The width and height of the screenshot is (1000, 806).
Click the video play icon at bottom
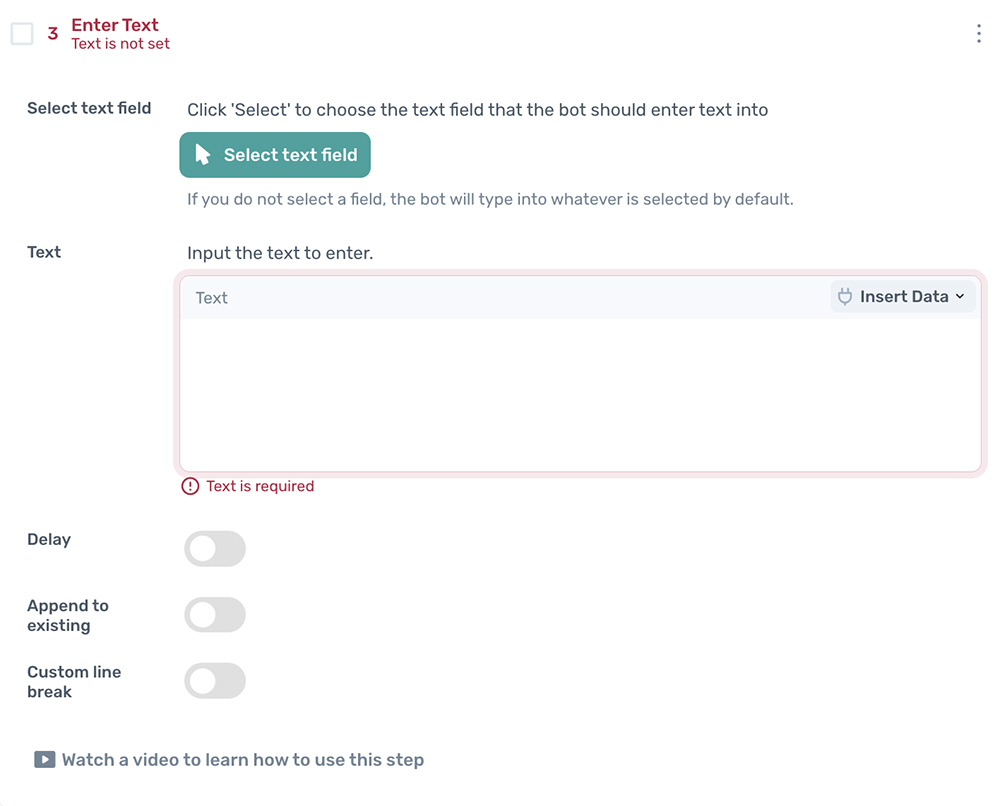point(45,759)
